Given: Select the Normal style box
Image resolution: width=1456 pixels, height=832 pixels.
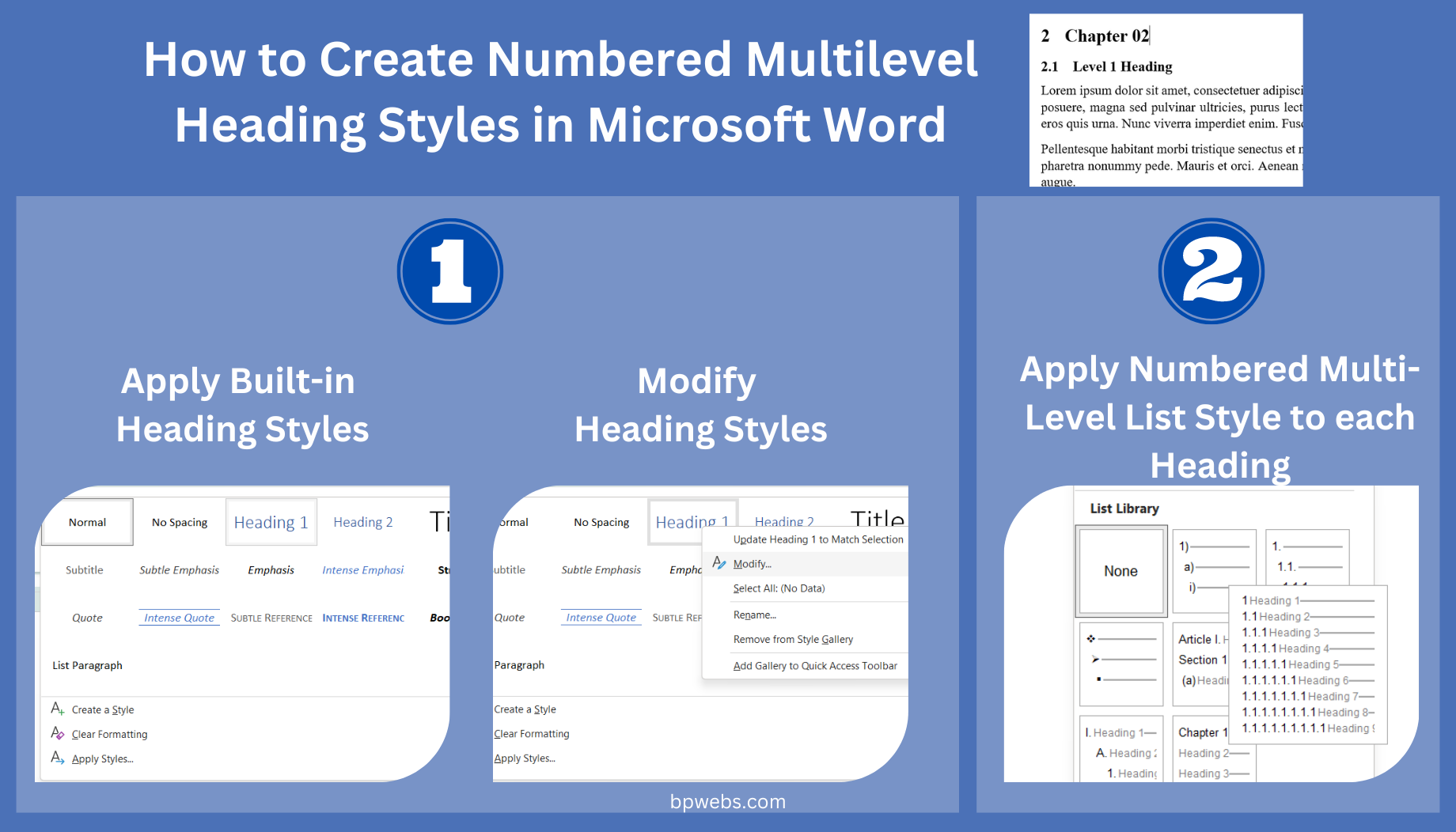Looking at the screenshot, I should click(x=87, y=522).
